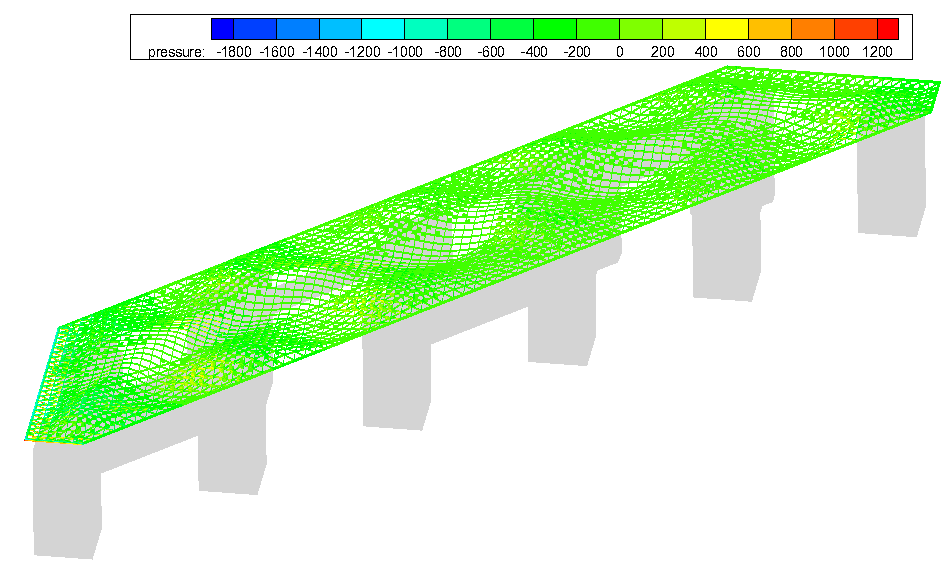
Task: Click the -200 legend value
Action: (577, 52)
